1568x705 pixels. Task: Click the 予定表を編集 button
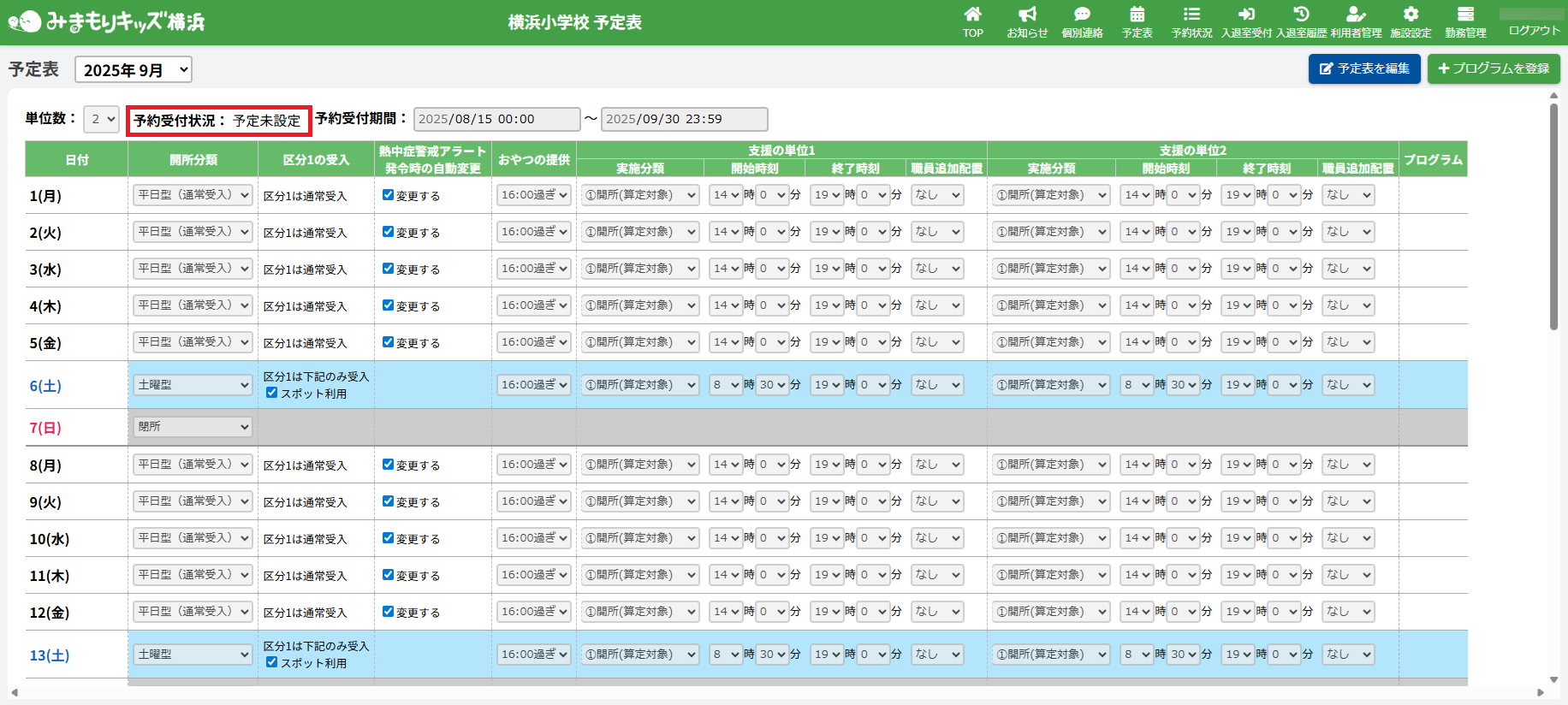tap(1364, 68)
